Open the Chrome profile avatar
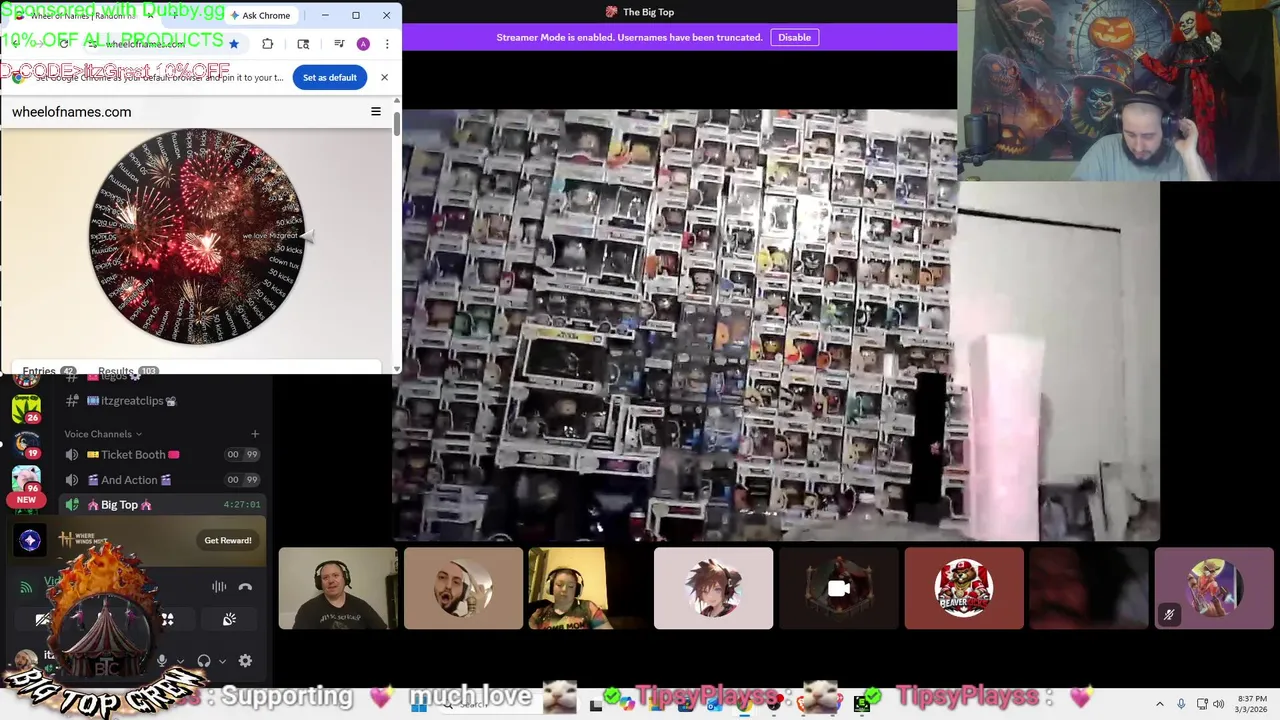The image size is (1280, 720). (363, 44)
